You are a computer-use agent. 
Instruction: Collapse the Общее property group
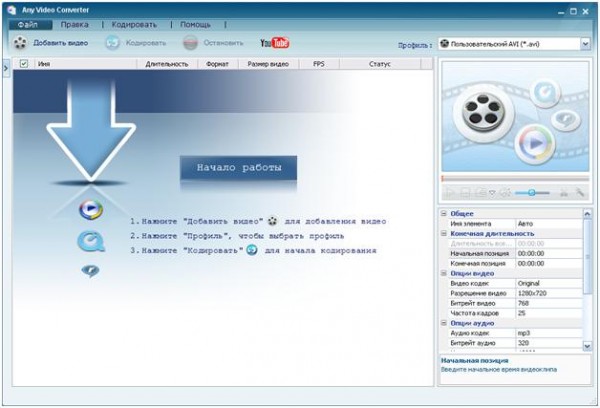pyautogui.click(x=443, y=213)
